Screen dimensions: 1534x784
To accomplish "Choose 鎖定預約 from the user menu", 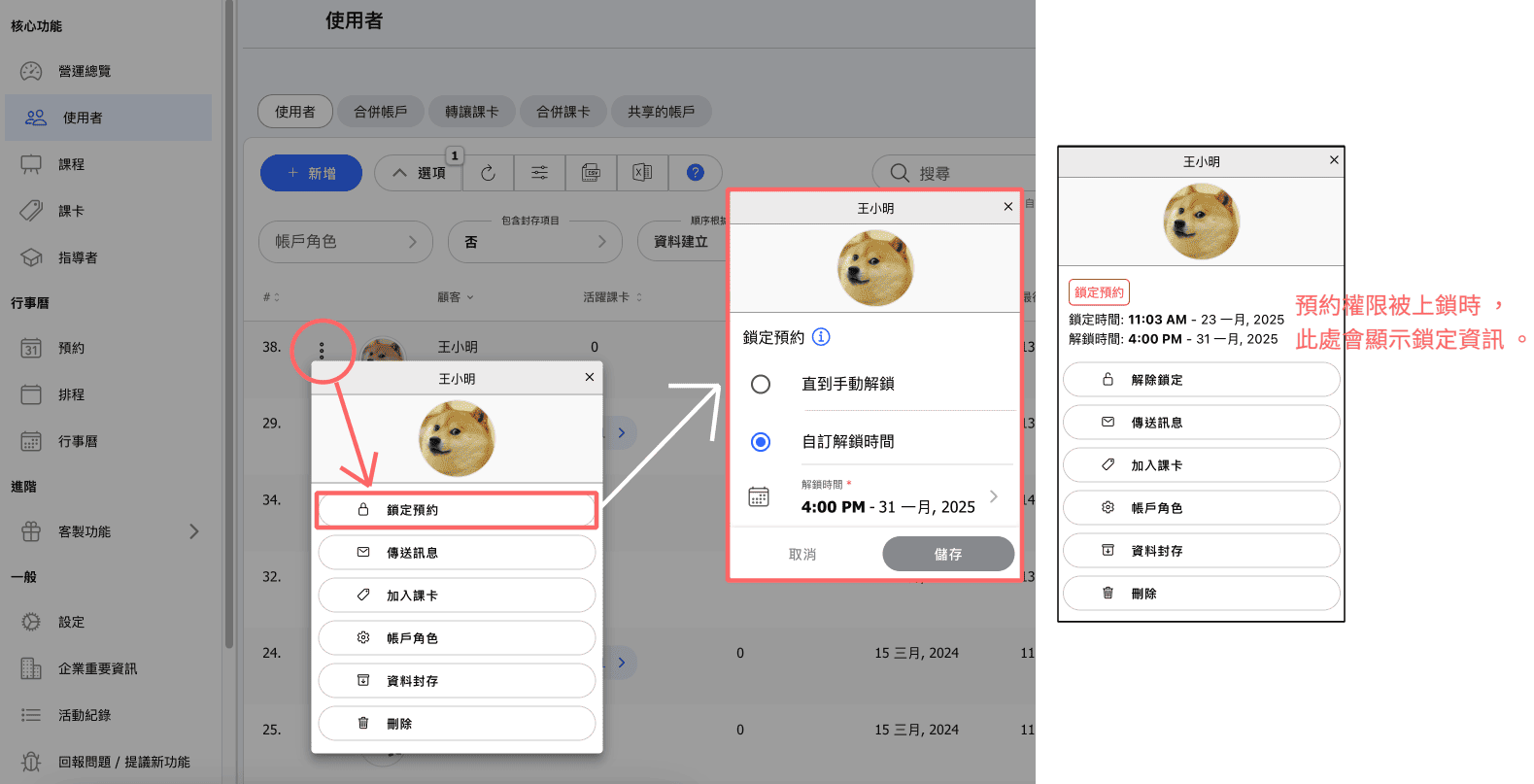I will point(457,510).
